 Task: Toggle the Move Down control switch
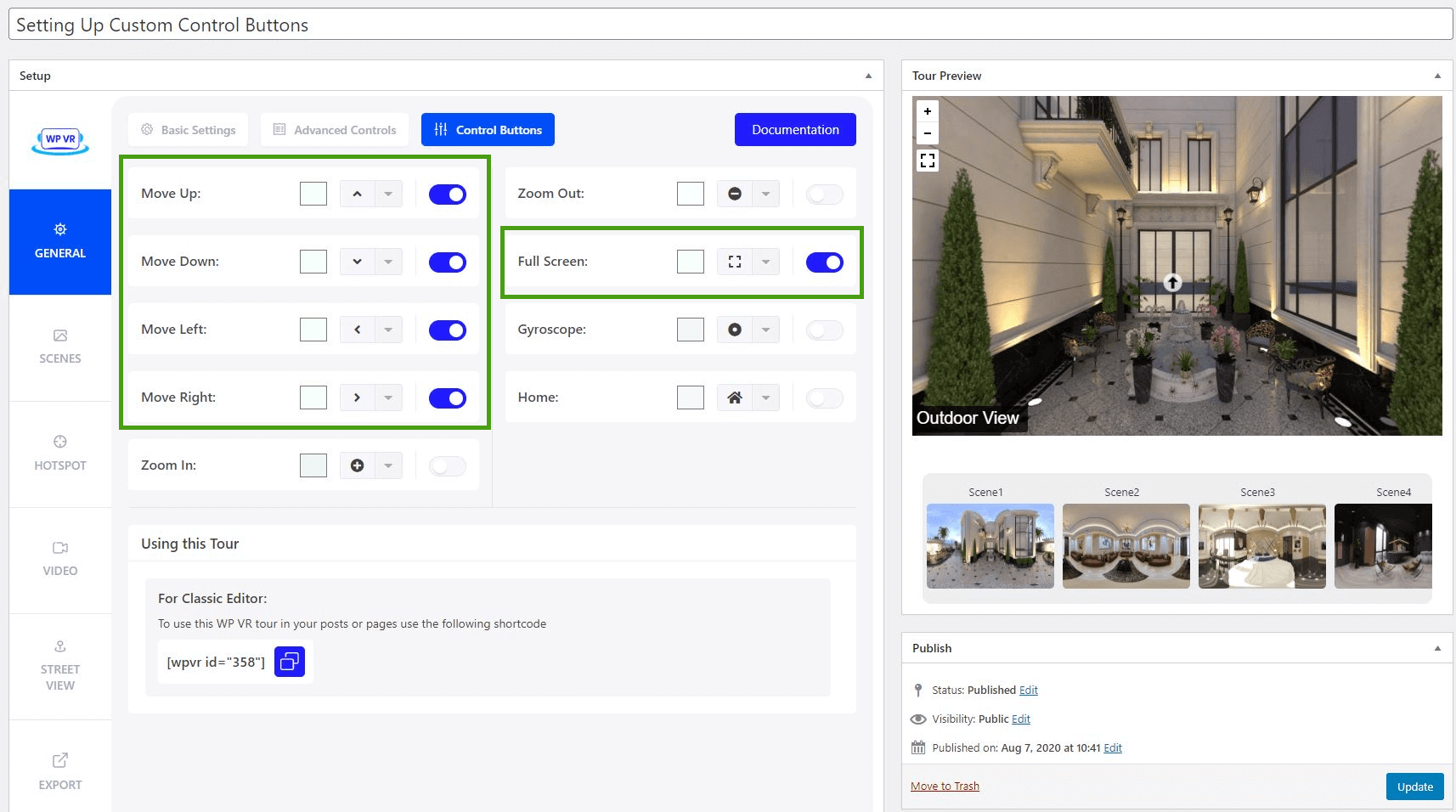[448, 262]
